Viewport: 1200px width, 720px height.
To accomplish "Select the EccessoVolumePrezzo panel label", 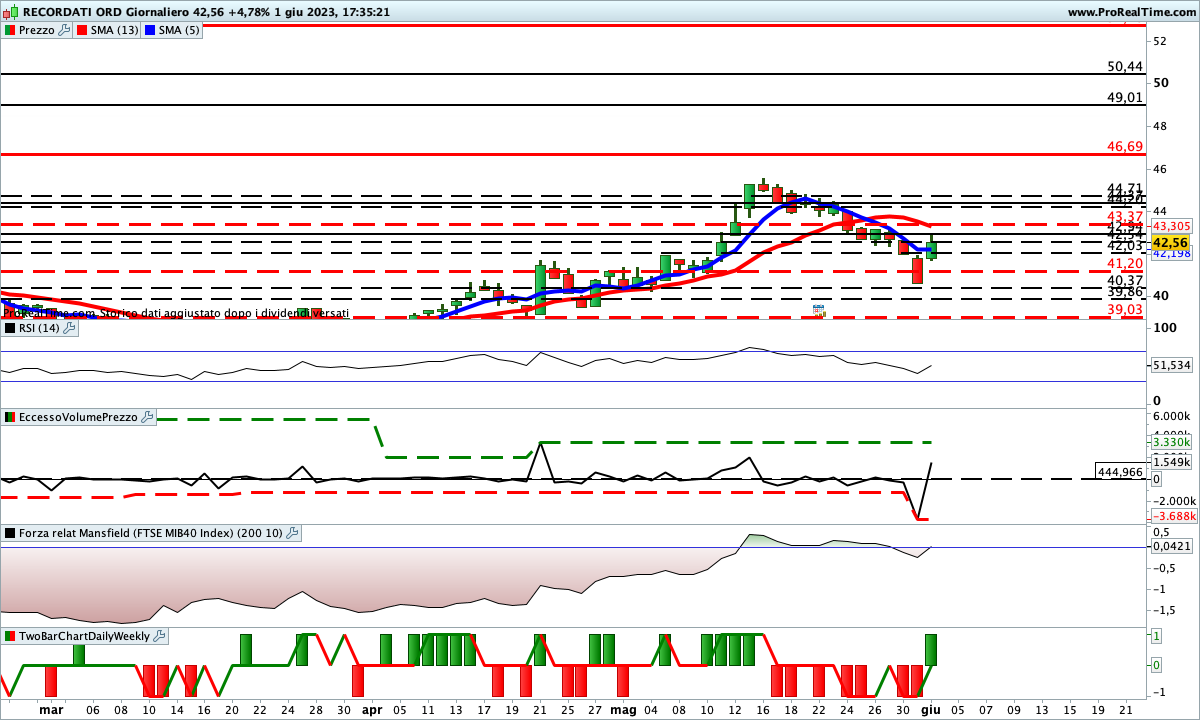I will pos(79,417).
